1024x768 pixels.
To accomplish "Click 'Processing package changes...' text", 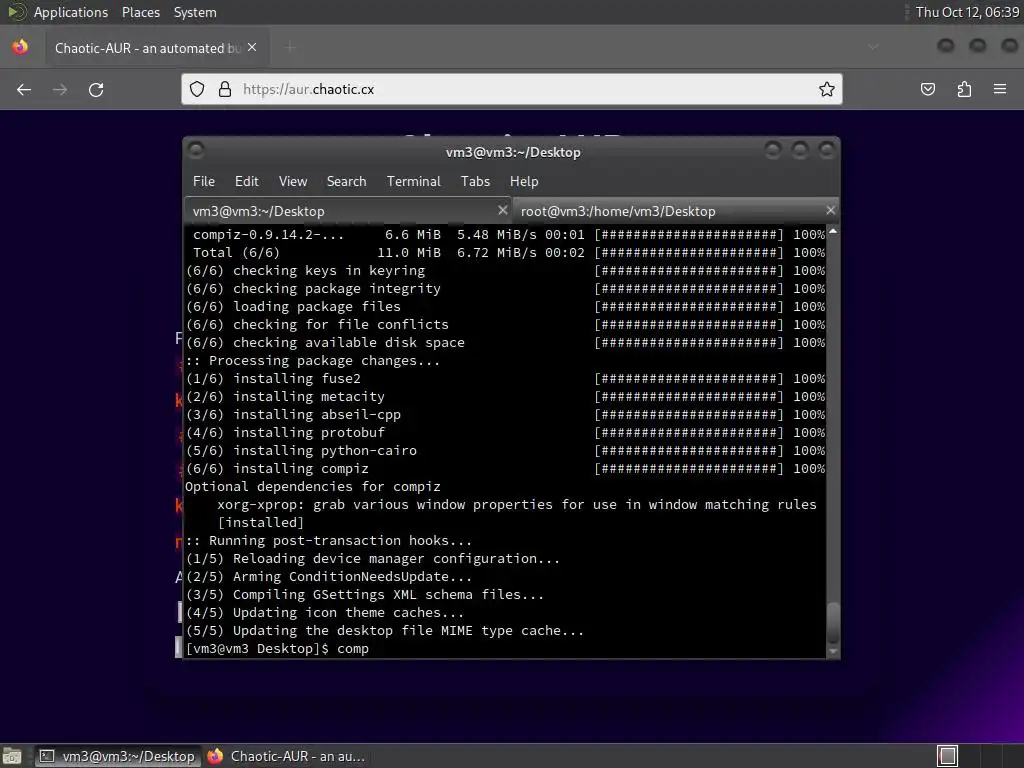I will [x=325, y=360].
